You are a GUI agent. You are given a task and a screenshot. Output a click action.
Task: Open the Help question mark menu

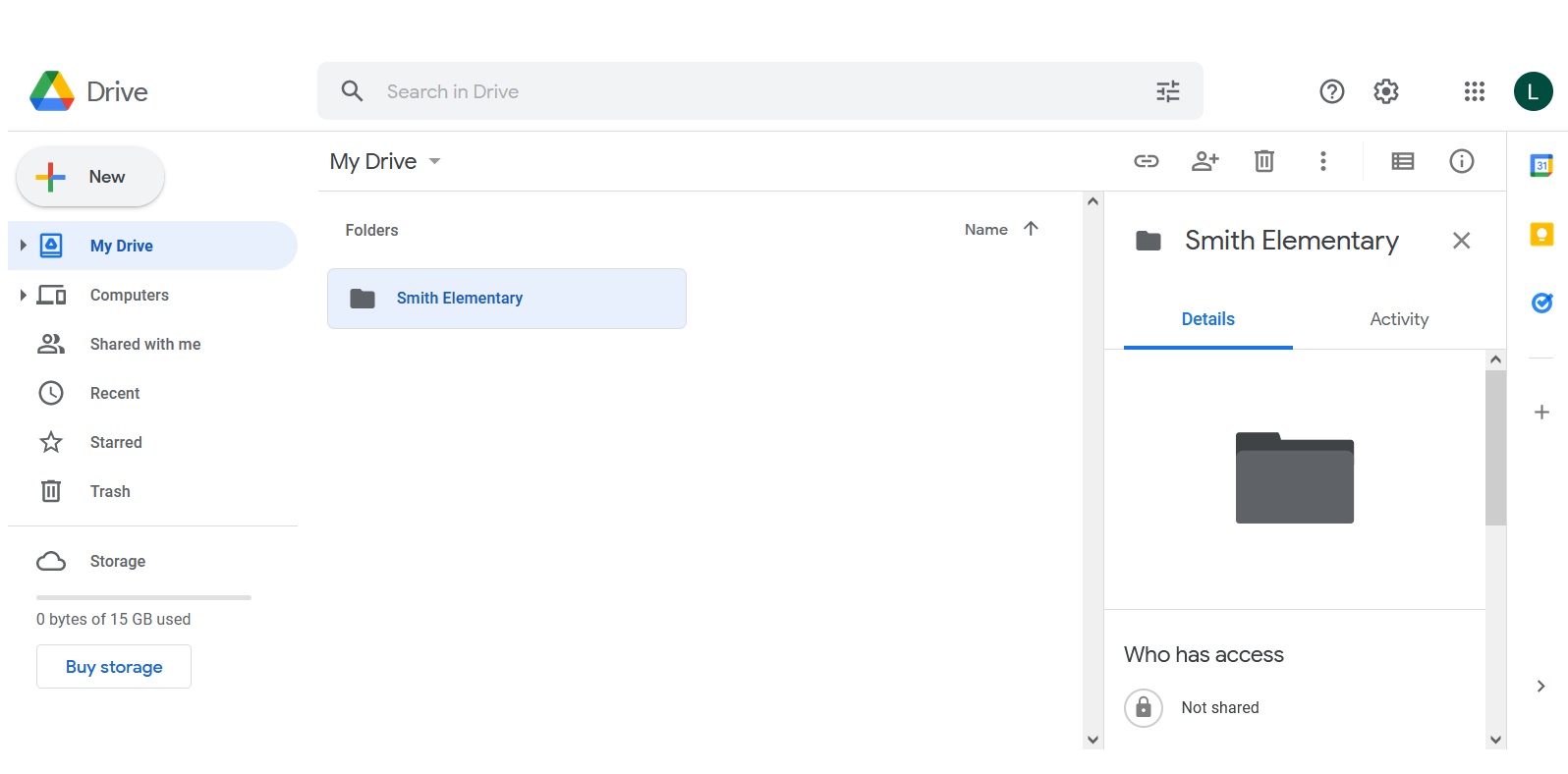point(1332,91)
